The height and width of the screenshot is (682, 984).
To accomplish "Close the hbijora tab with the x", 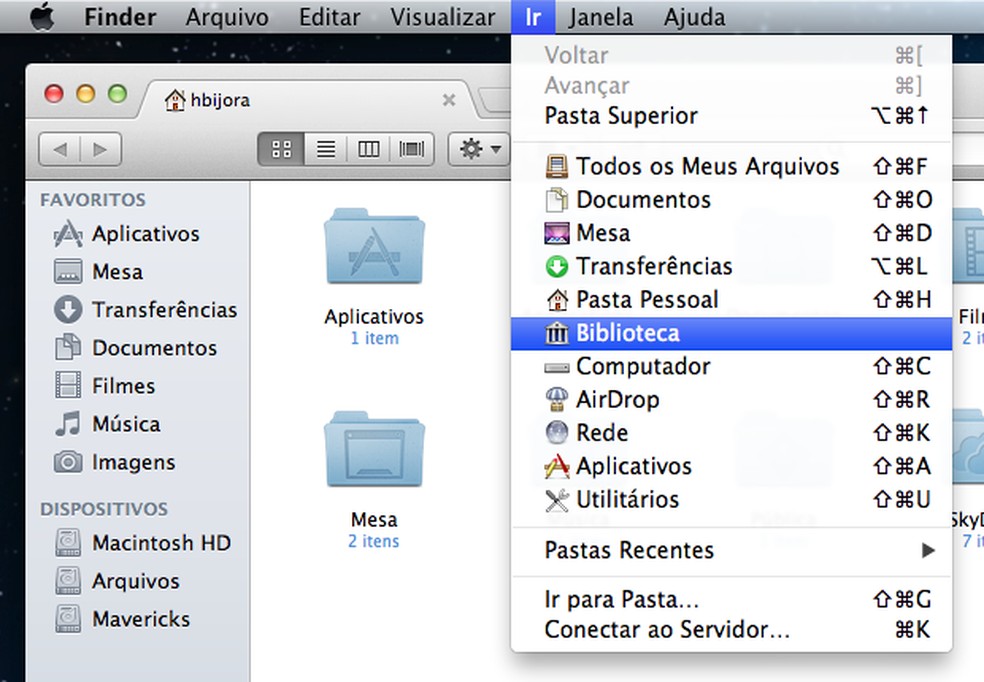I will tap(449, 100).
